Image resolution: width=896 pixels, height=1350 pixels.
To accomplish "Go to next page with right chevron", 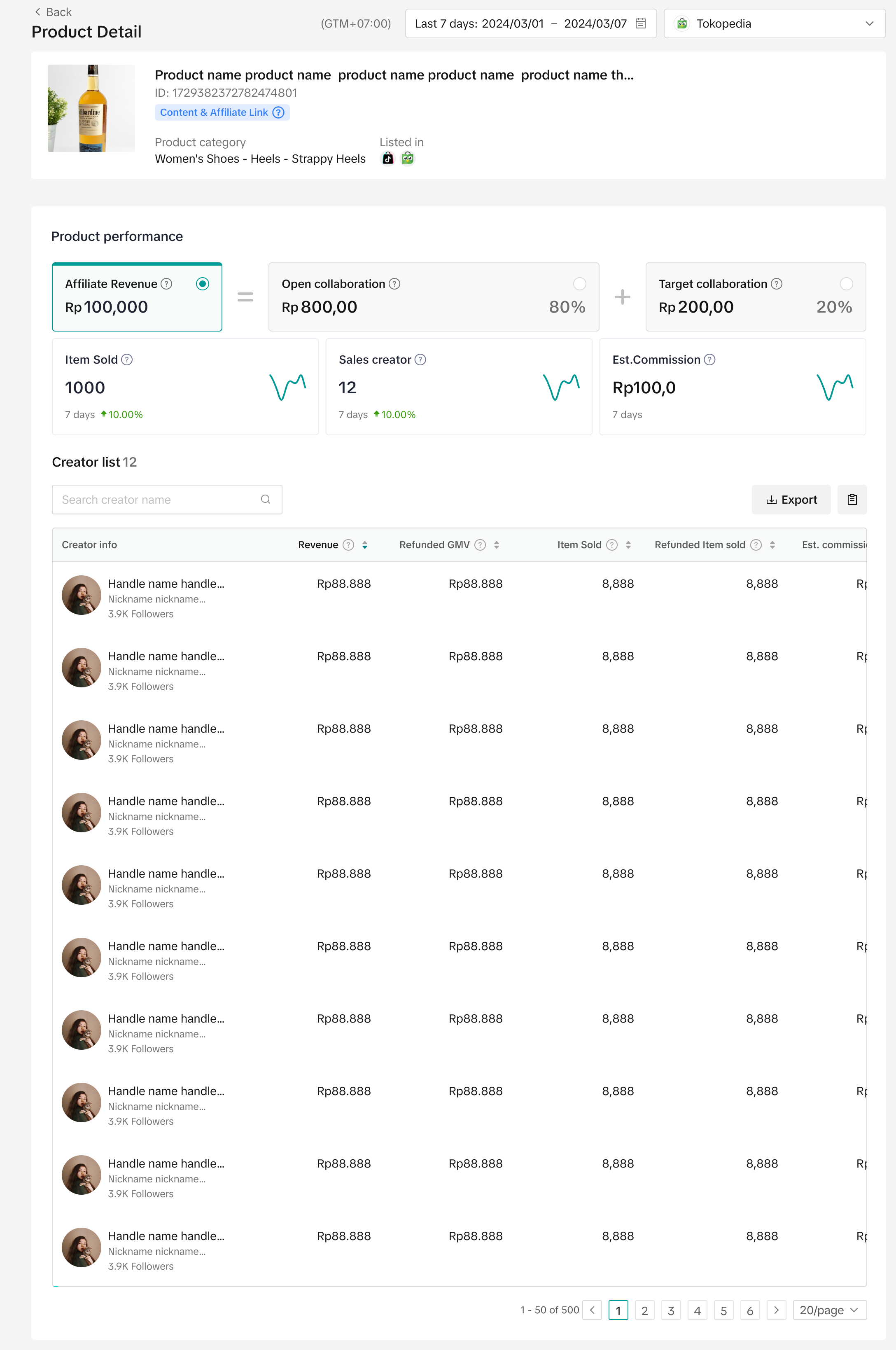I will point(776,1310).
